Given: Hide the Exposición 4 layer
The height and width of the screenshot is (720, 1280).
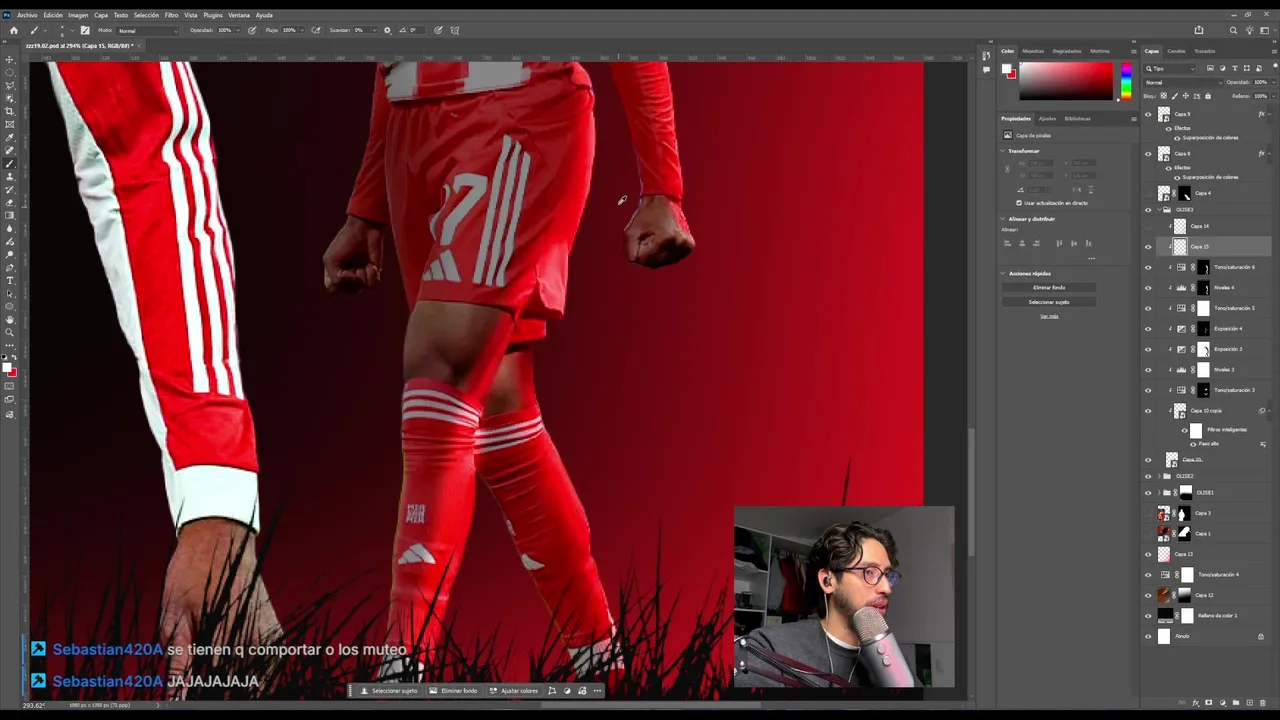Looking at the screenshot, I should pos(1148,329).
